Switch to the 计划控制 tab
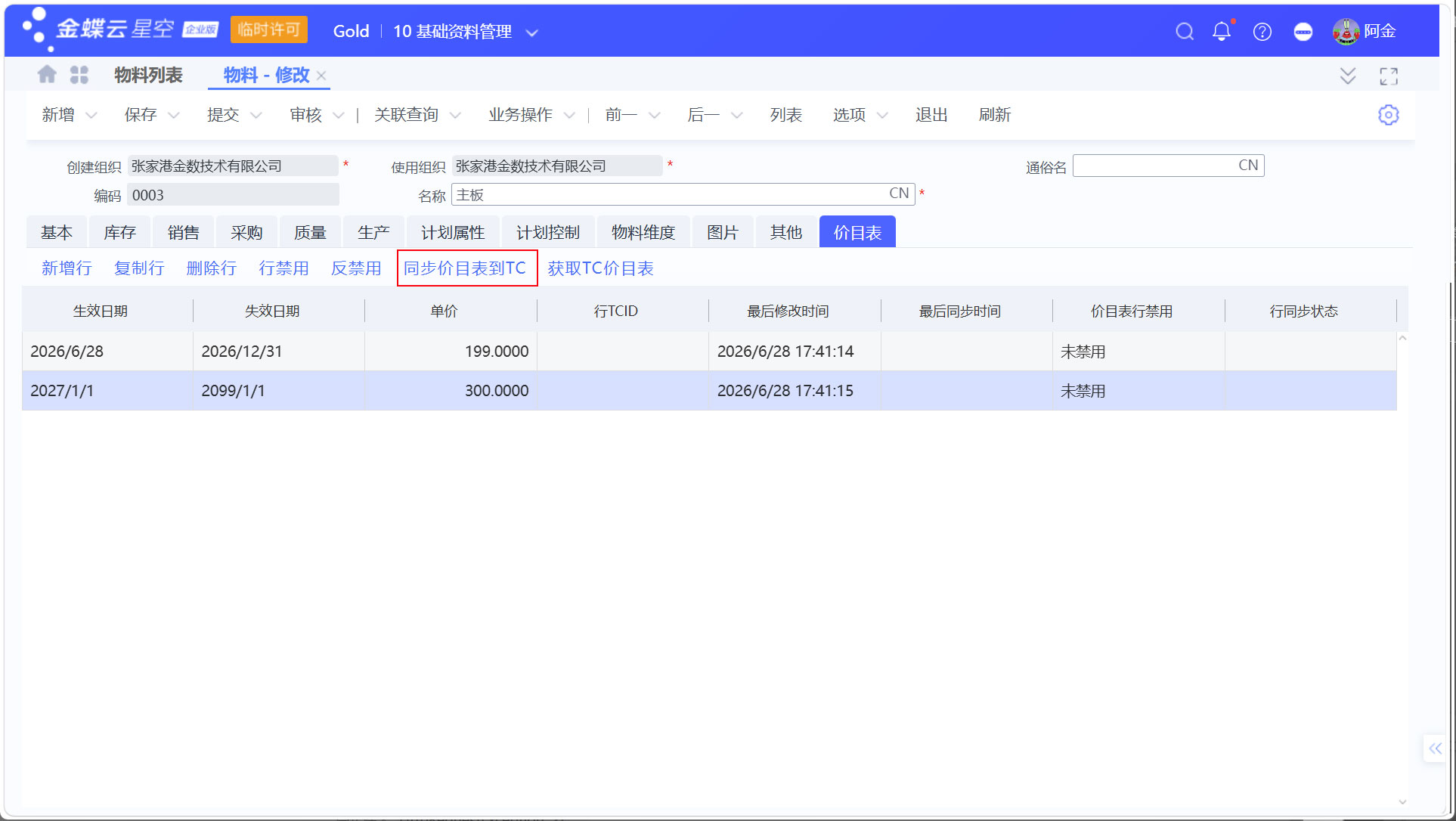This screenshot has height=821, width=1456. click(548, 232)
